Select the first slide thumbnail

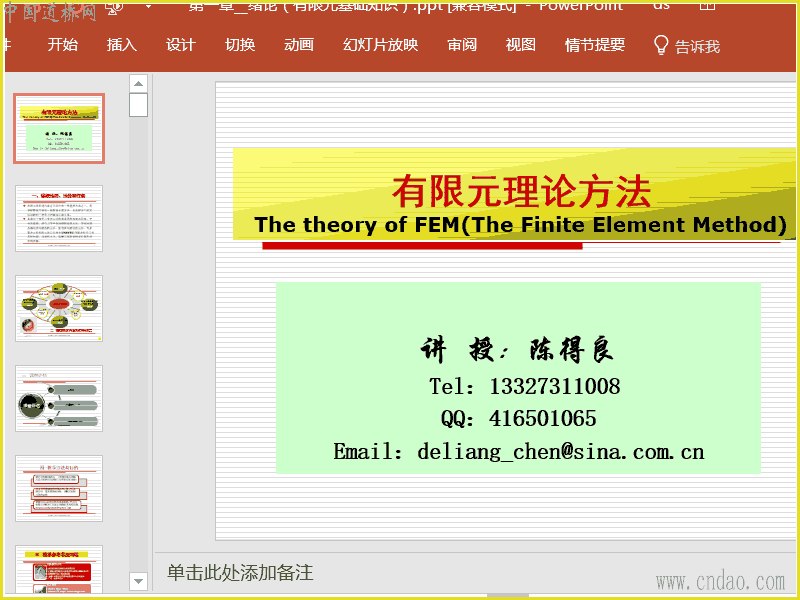pos(59,128)
